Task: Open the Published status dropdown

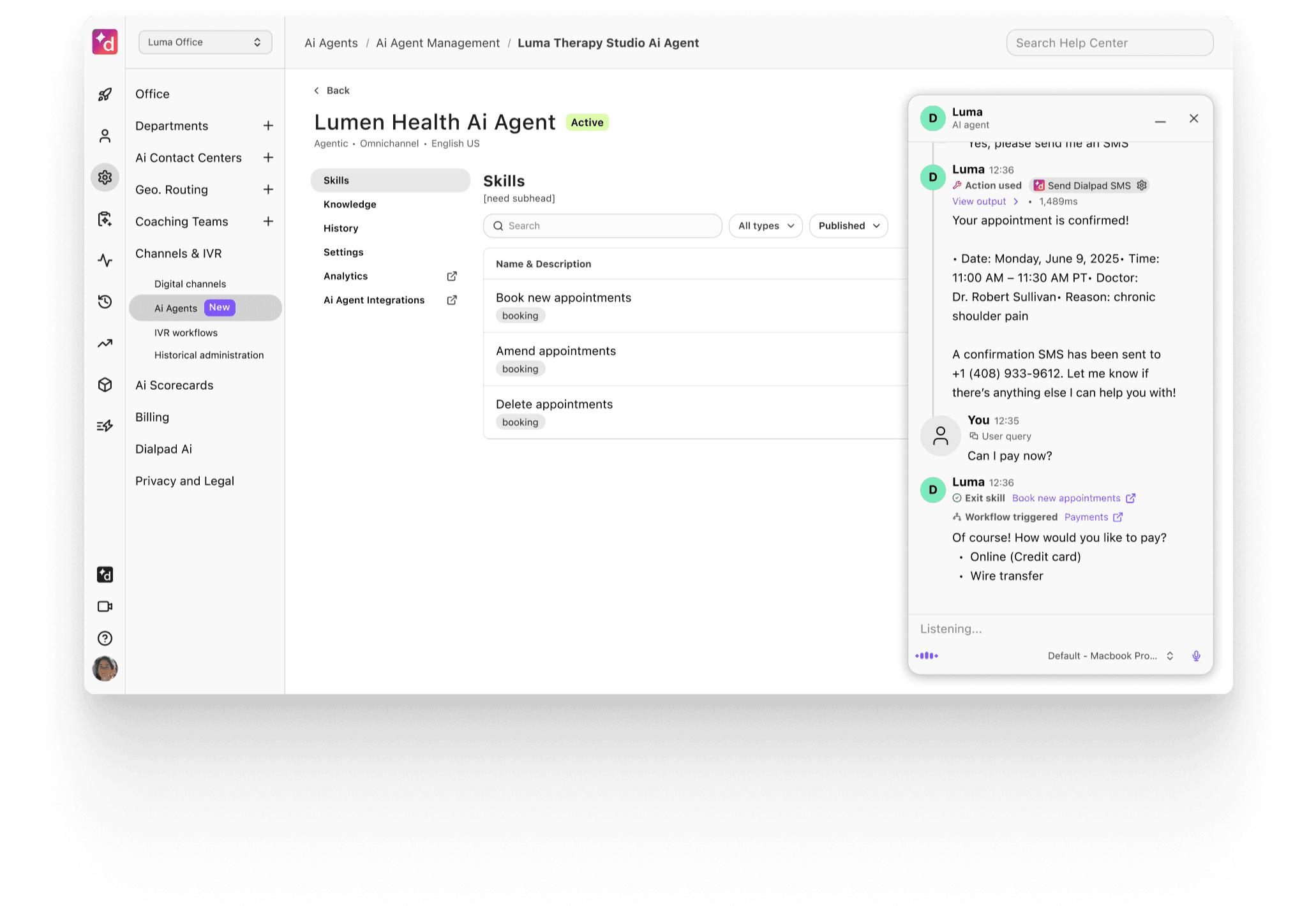Action: tap(848, 226)
